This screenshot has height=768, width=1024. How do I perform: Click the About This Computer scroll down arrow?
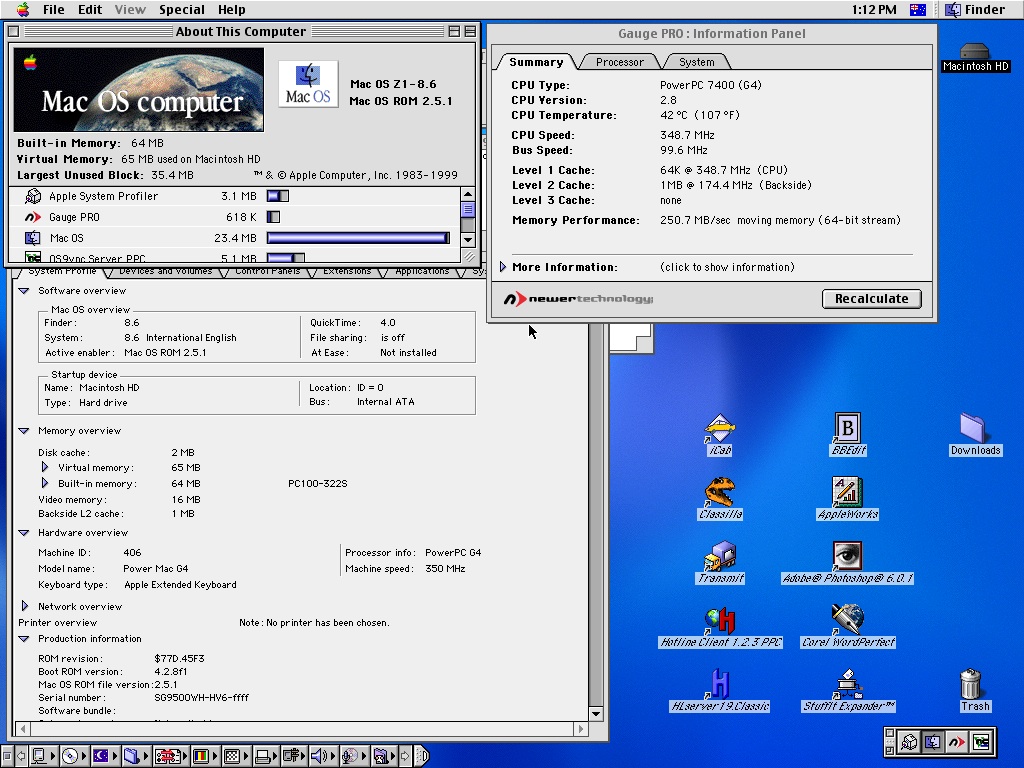468,239
